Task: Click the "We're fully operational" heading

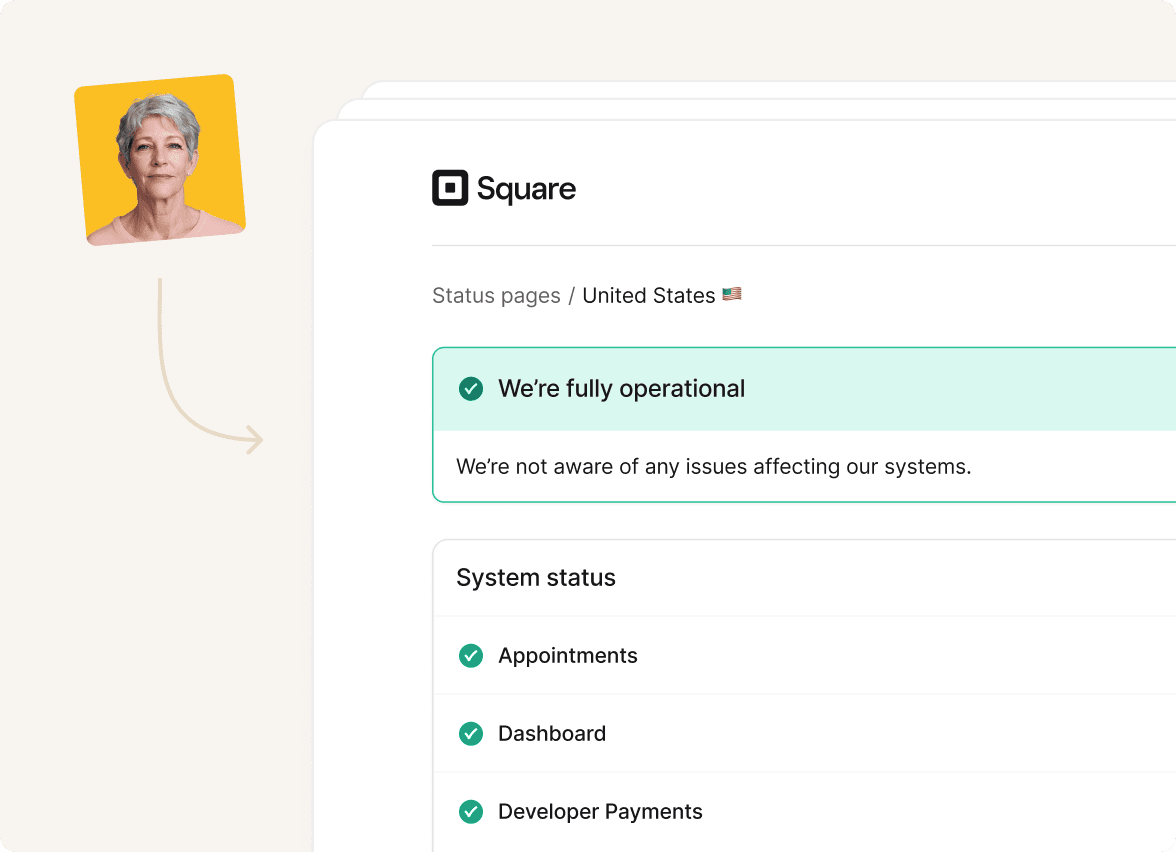Action: [622, 388]
